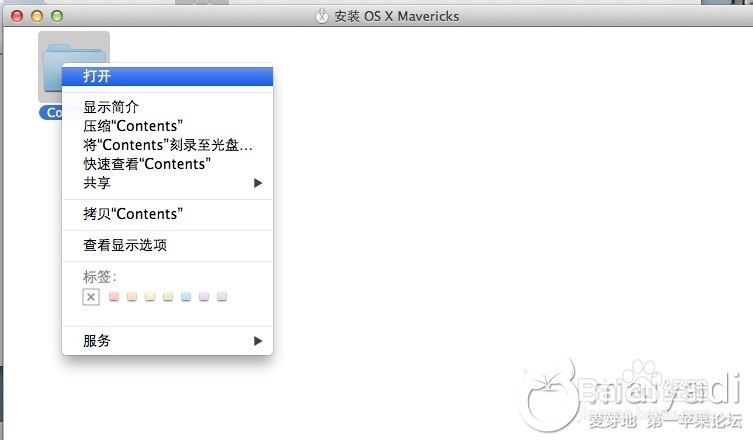This screenshot has width=753, height=440.
Task: Apply the yellow label tag
Action: click(x=150, y=297)
